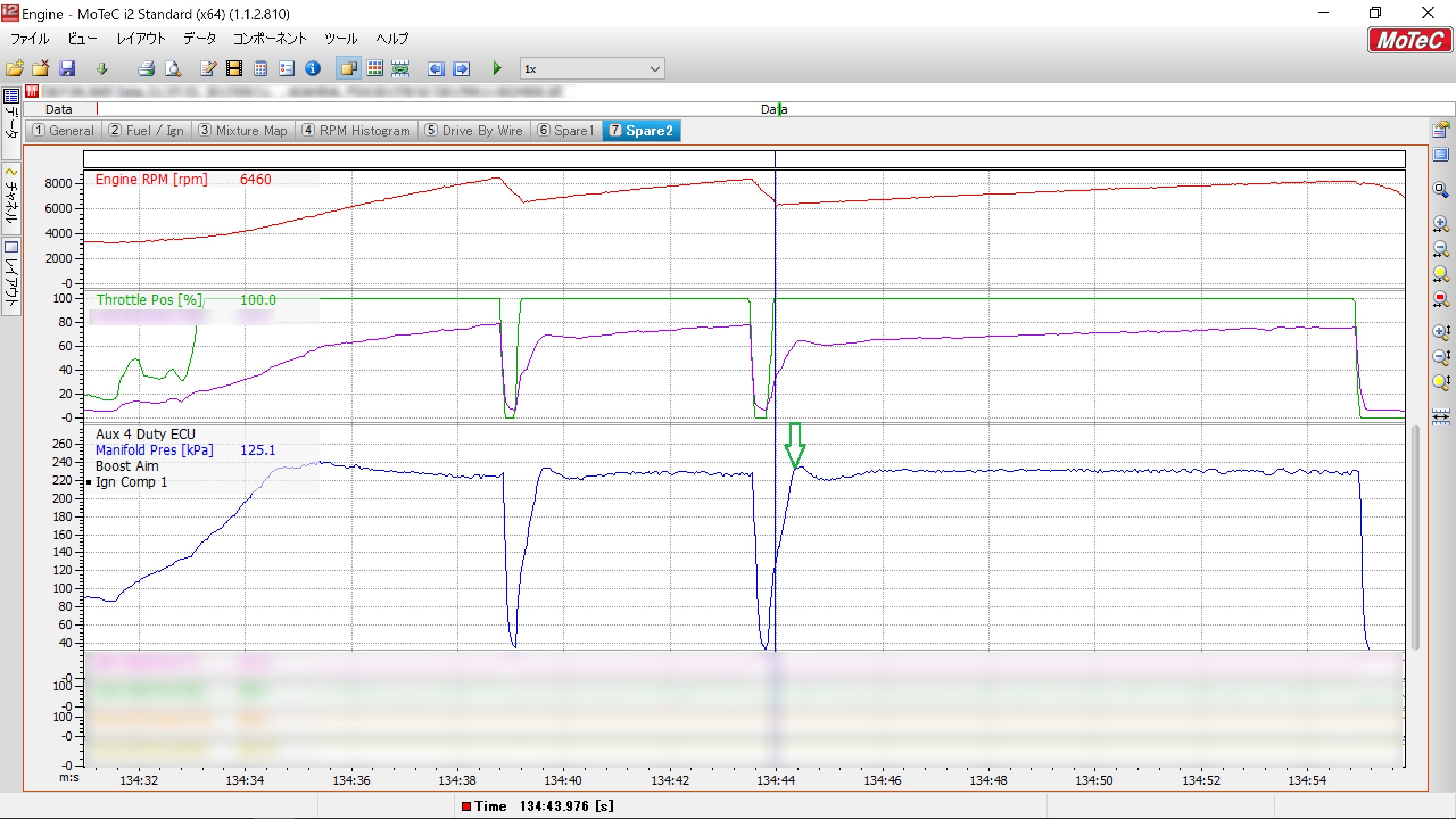Viewport: 1456px width, 819px height.
Task: Click the vertical zoom out magnifier icon
Action: coord(1440,357)
